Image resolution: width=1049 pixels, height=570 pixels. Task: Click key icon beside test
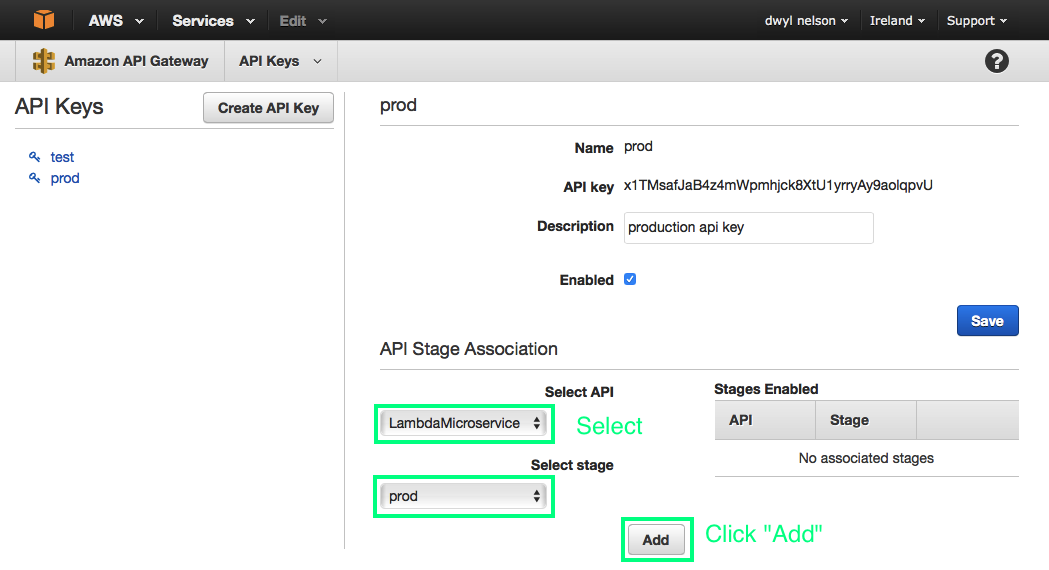[35, 157]
